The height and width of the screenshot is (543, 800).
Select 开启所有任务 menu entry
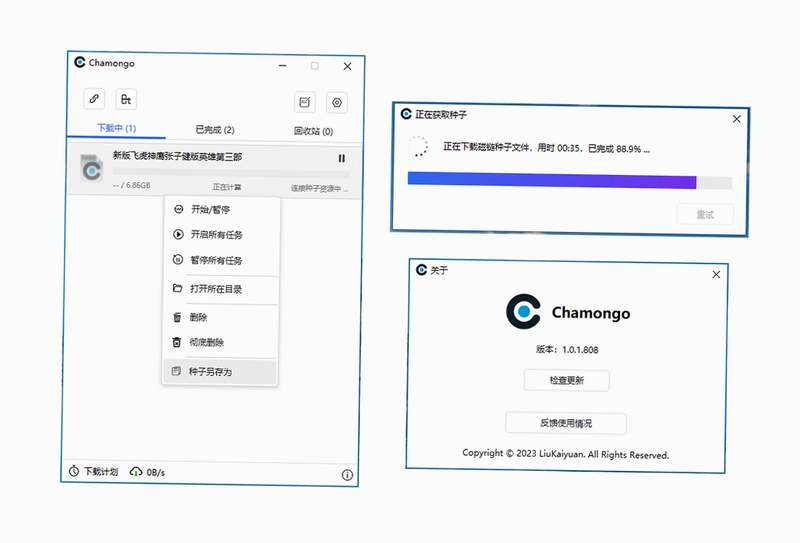(x=220, y=234)
